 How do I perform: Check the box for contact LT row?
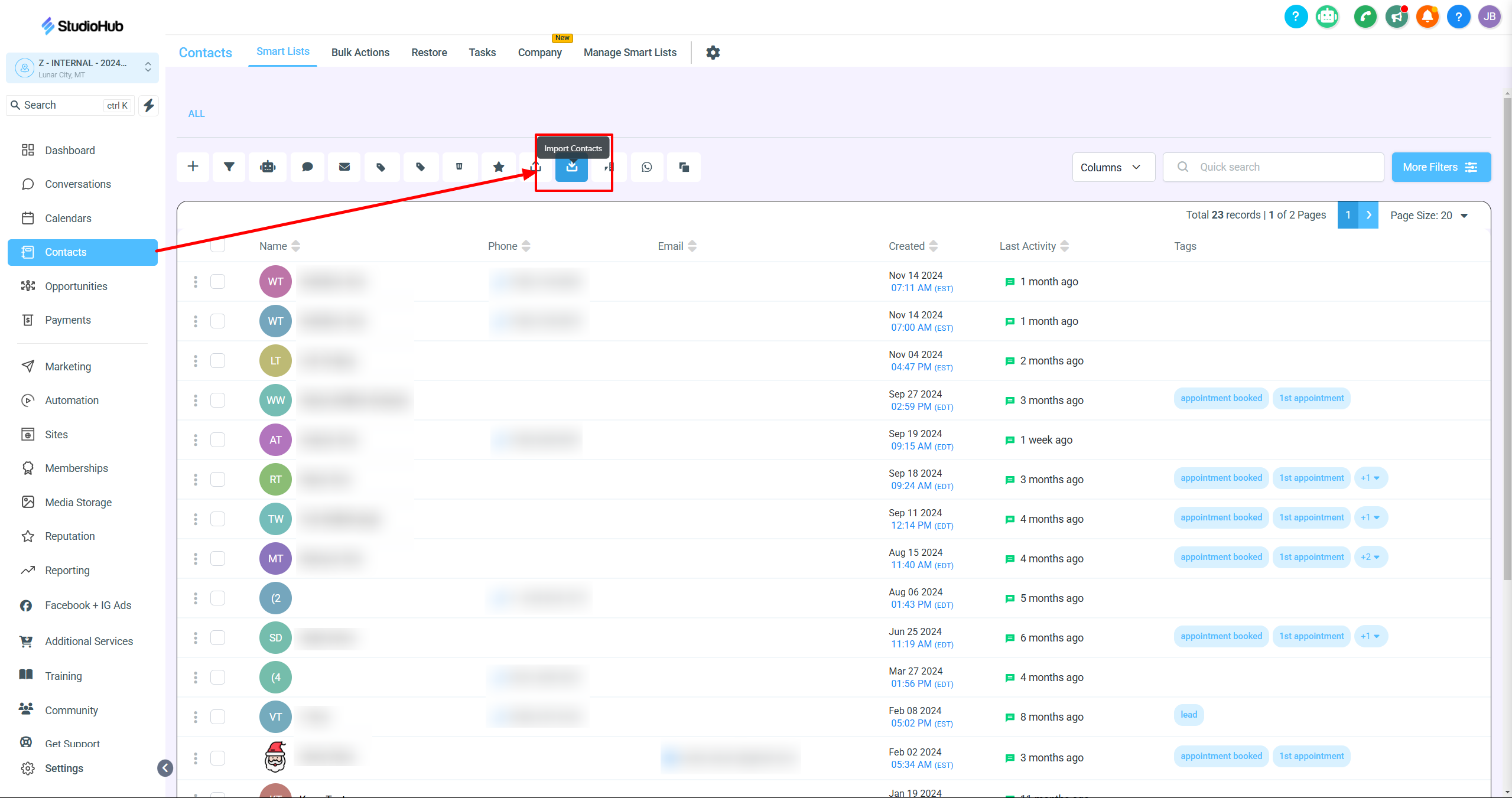click(218, 361)
